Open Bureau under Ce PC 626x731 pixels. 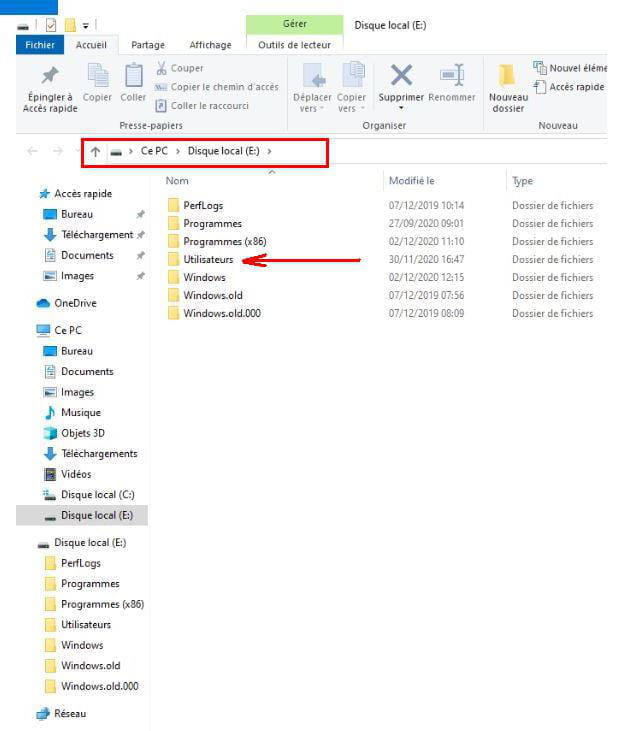tap(76, 351)
